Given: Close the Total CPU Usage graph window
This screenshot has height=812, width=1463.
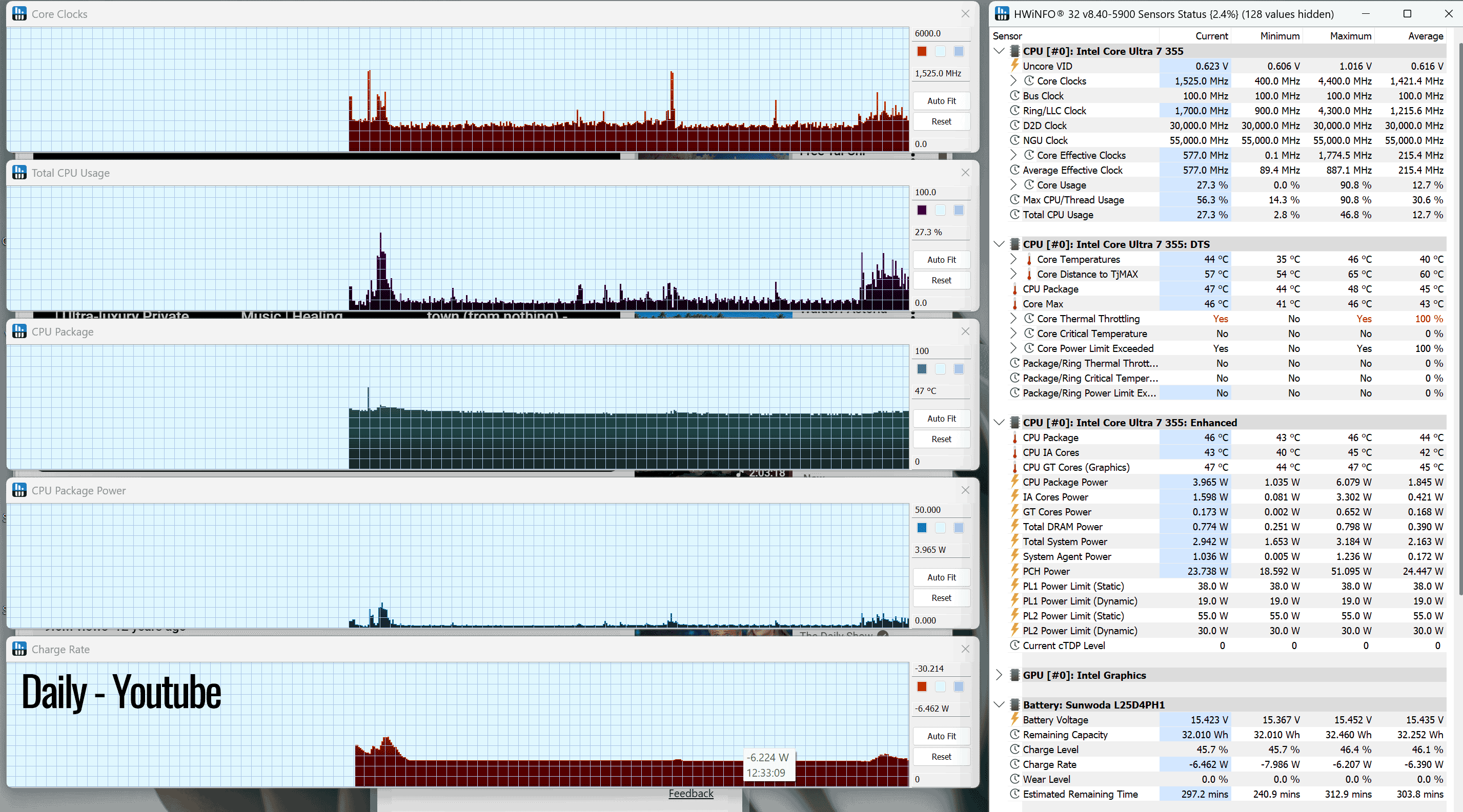Looking at the screenshot, I should click(x=965, y=173).
